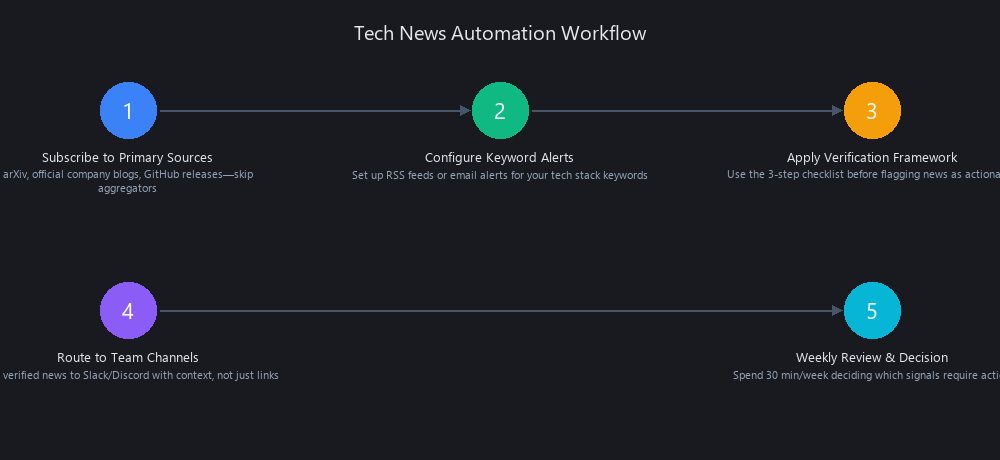
Task: Click the Slack/Discord description text
Action: click(140, 375)
